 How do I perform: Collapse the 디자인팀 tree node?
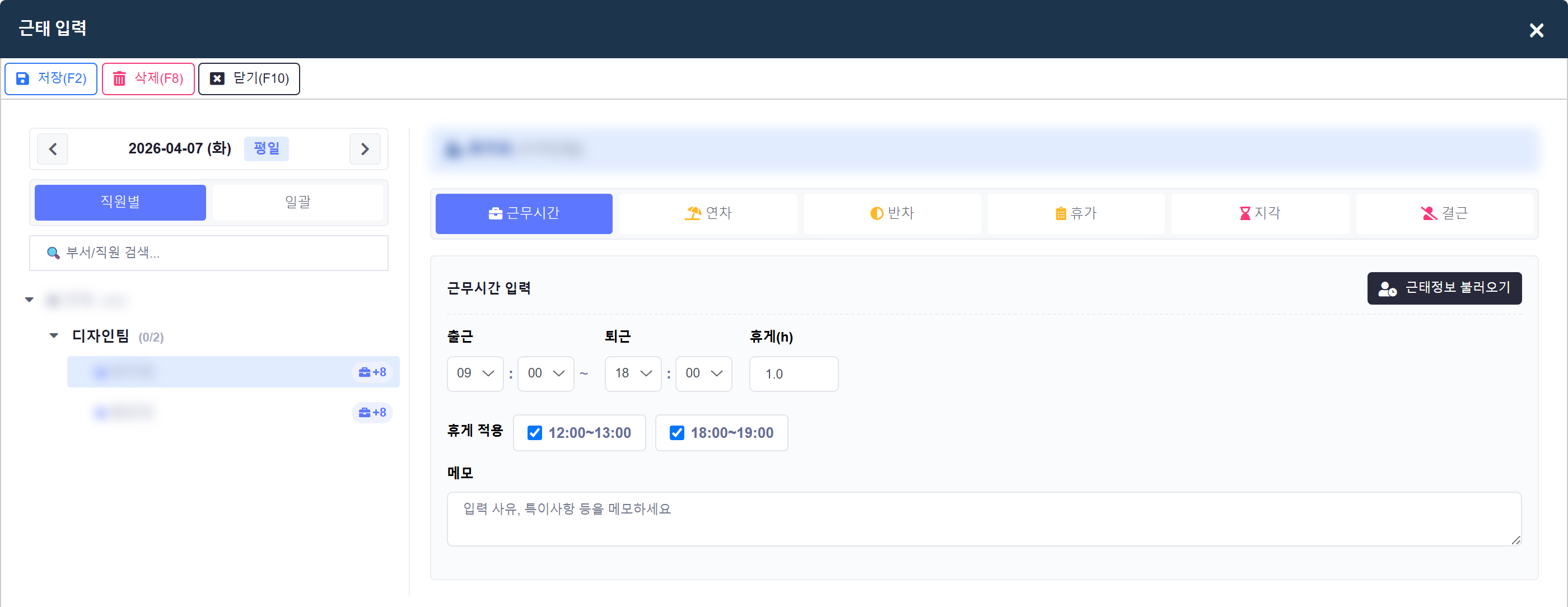click(54, 335)
